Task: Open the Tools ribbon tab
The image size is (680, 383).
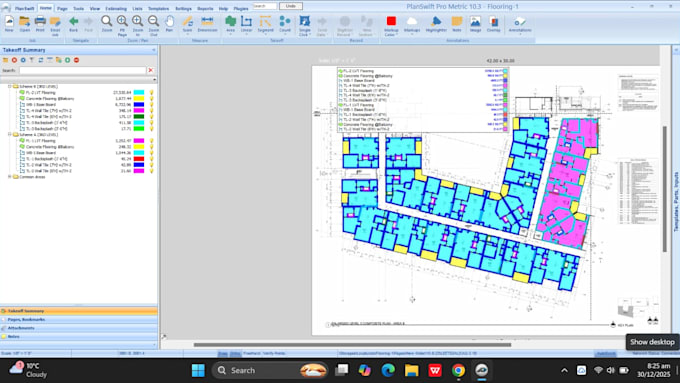Action: (x=78, y=9)
